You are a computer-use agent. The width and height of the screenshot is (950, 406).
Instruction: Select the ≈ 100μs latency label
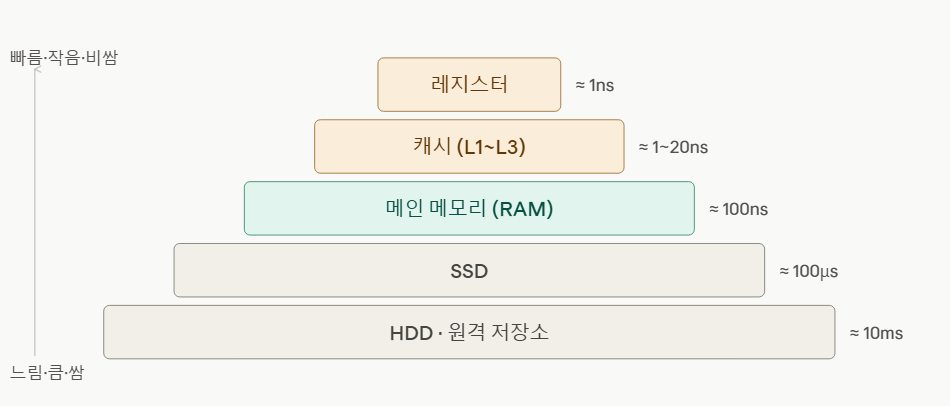coord(809,271)
